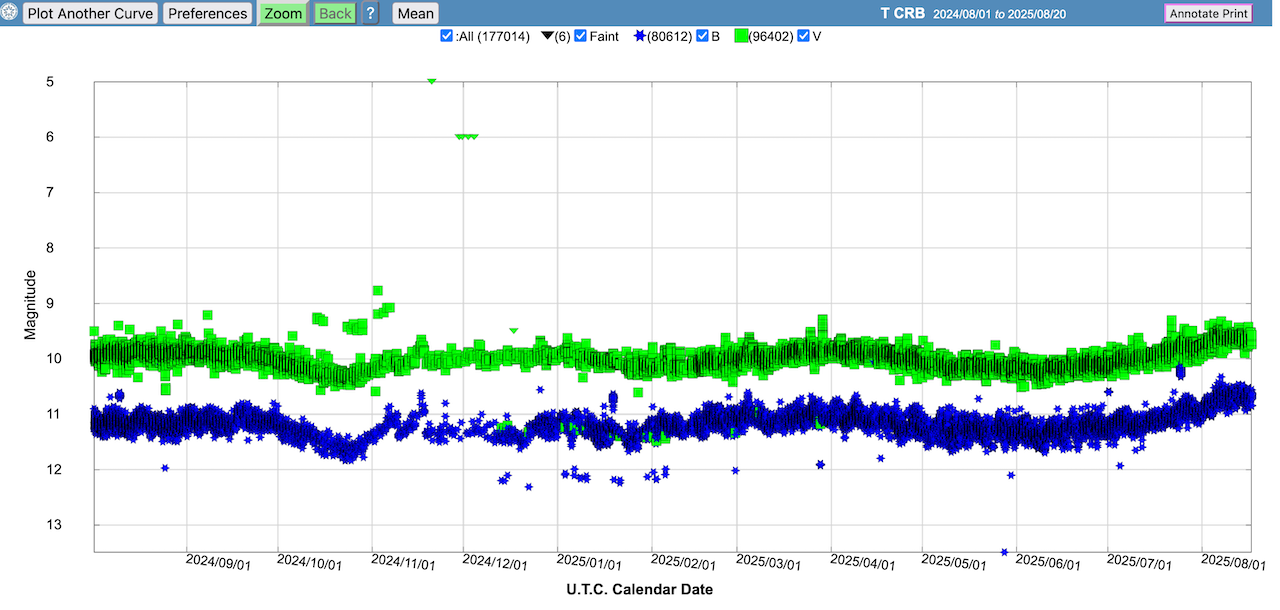Click the 2025/03/01 date axis label

(769, 563)
